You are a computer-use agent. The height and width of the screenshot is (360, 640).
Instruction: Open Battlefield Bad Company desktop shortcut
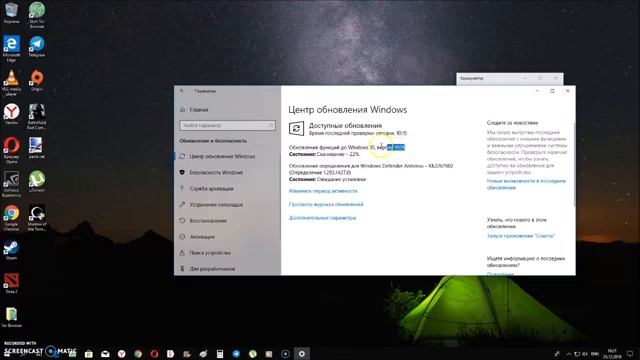(x=37, y=116)
